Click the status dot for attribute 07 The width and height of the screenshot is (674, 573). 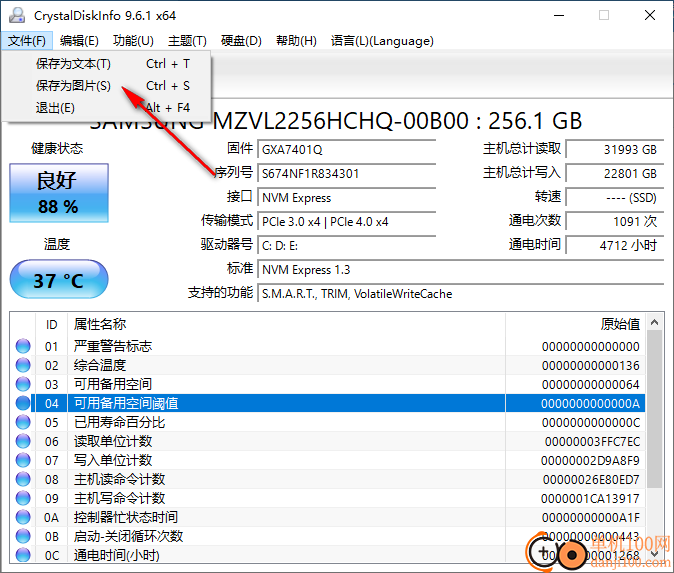coord(23,460)
